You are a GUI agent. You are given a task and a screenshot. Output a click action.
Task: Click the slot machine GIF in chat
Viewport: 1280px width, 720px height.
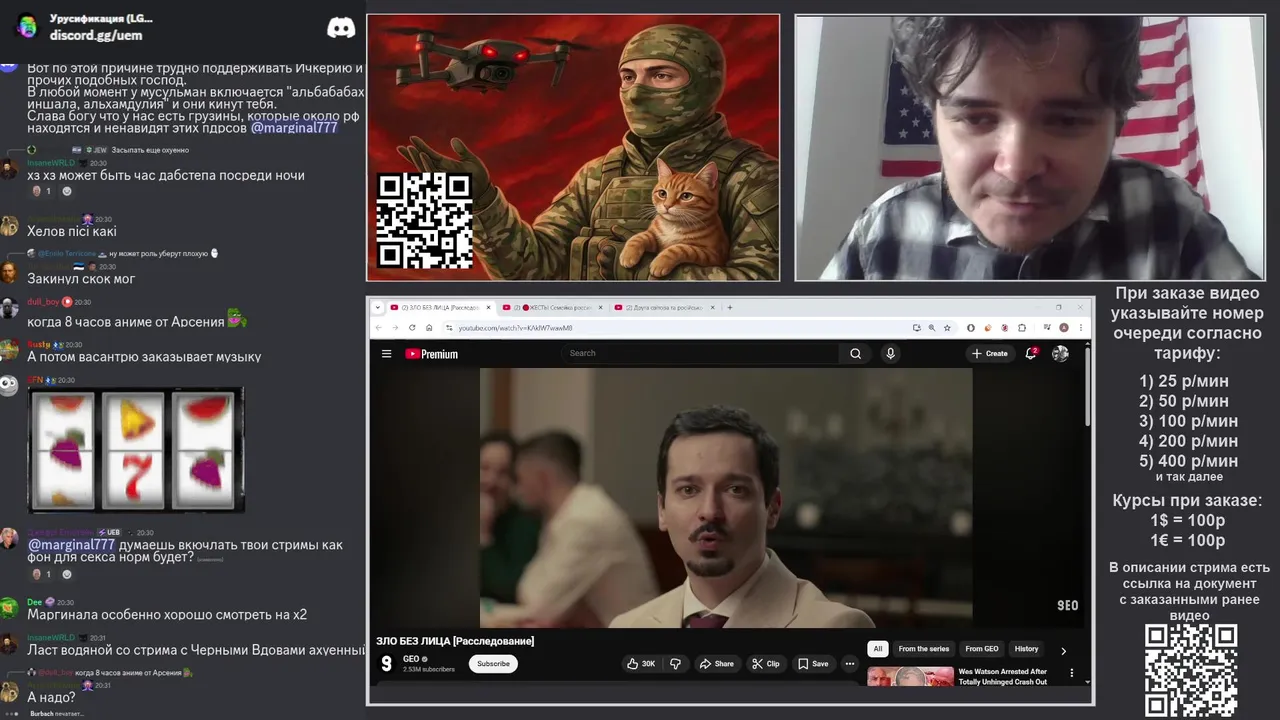click(x=136, y=449)
